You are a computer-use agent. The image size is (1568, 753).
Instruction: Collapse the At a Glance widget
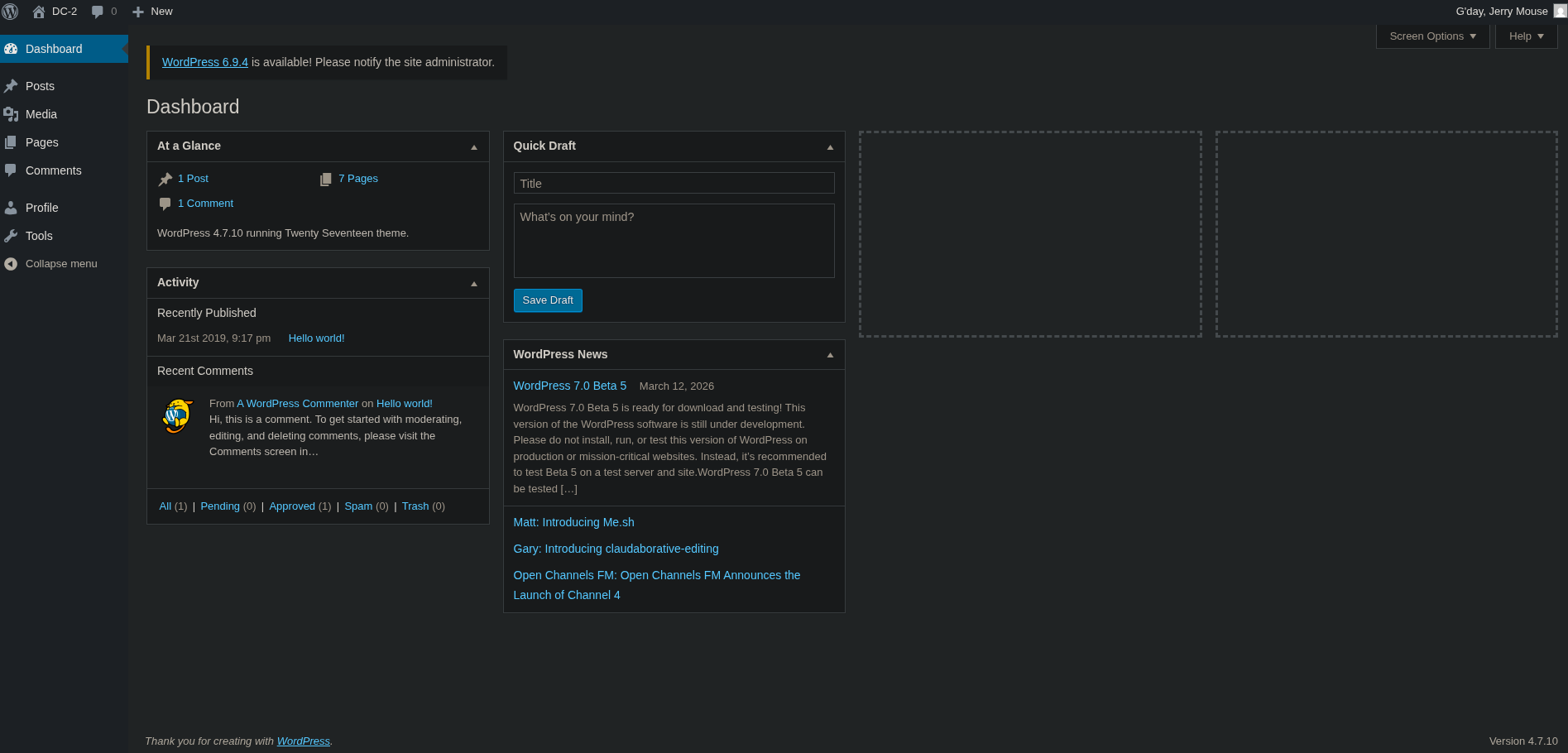pos(474,146)
